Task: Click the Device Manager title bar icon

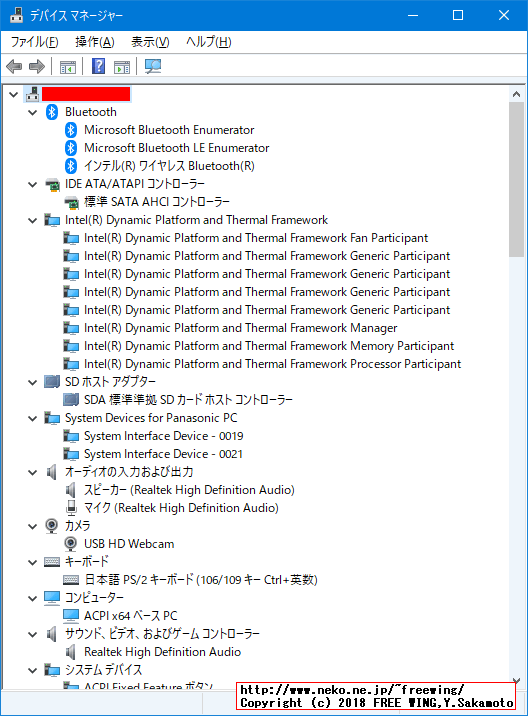Action: coord(16,15)
